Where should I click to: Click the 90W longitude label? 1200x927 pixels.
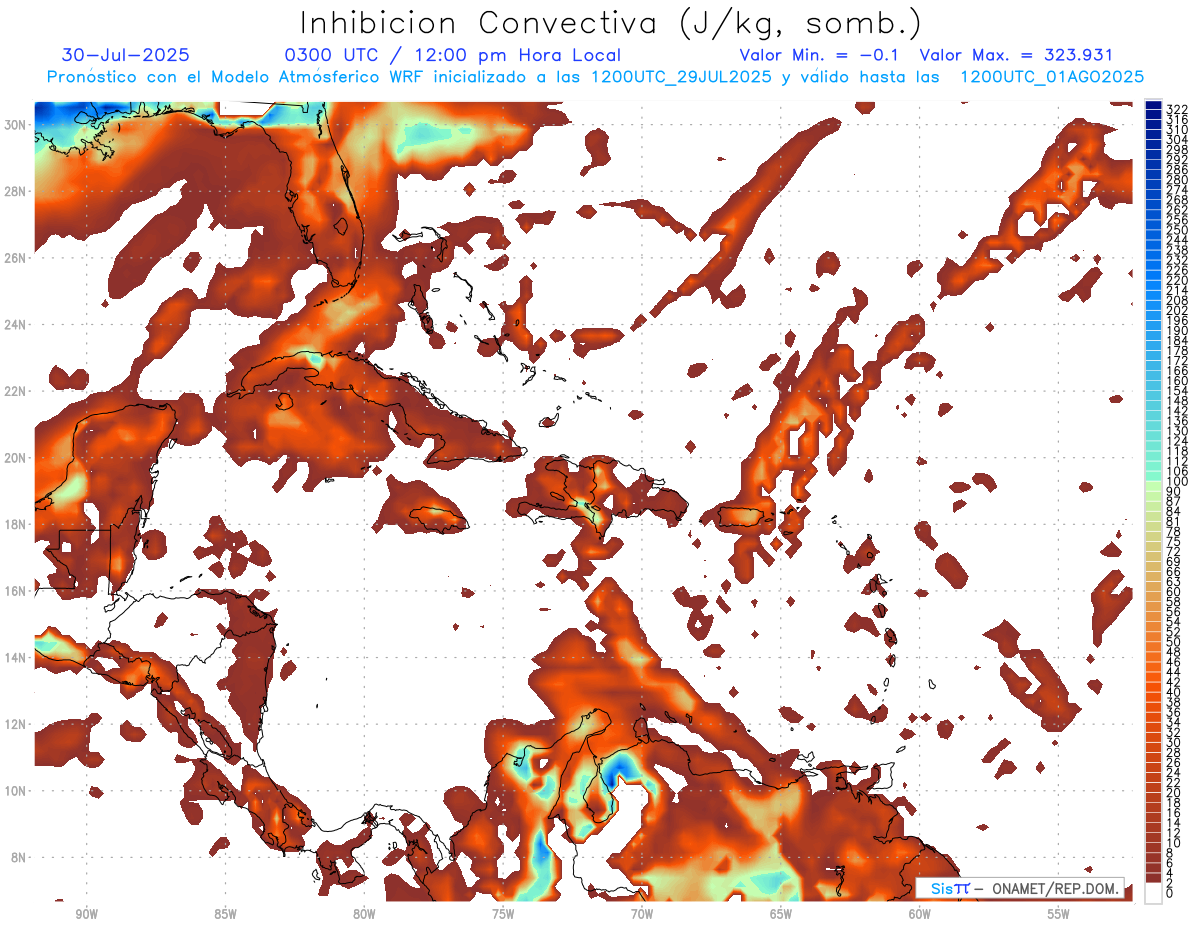pyautogui.click(x=86, y=915)
